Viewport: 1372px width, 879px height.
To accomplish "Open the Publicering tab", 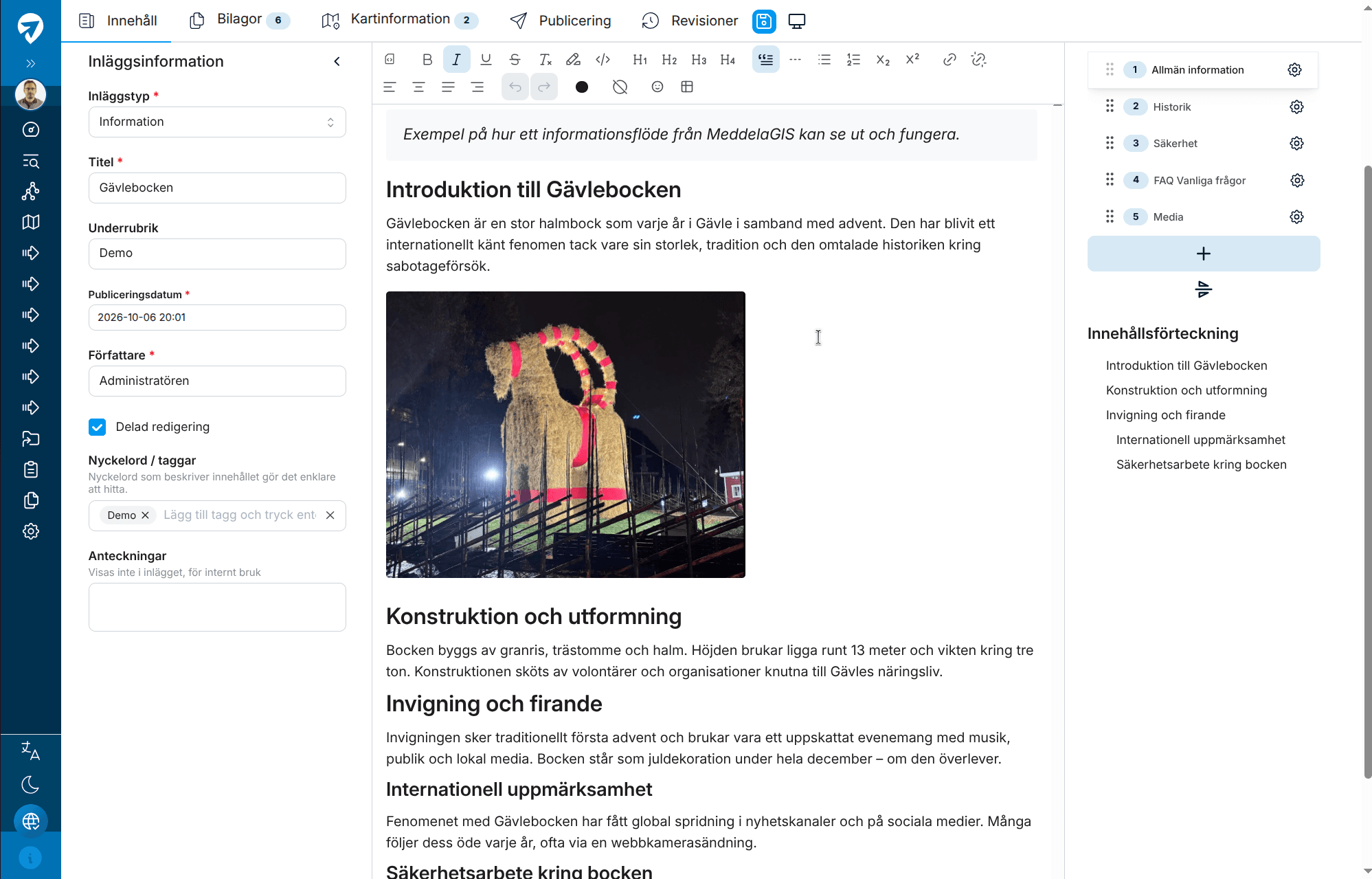I will point(561,21).
